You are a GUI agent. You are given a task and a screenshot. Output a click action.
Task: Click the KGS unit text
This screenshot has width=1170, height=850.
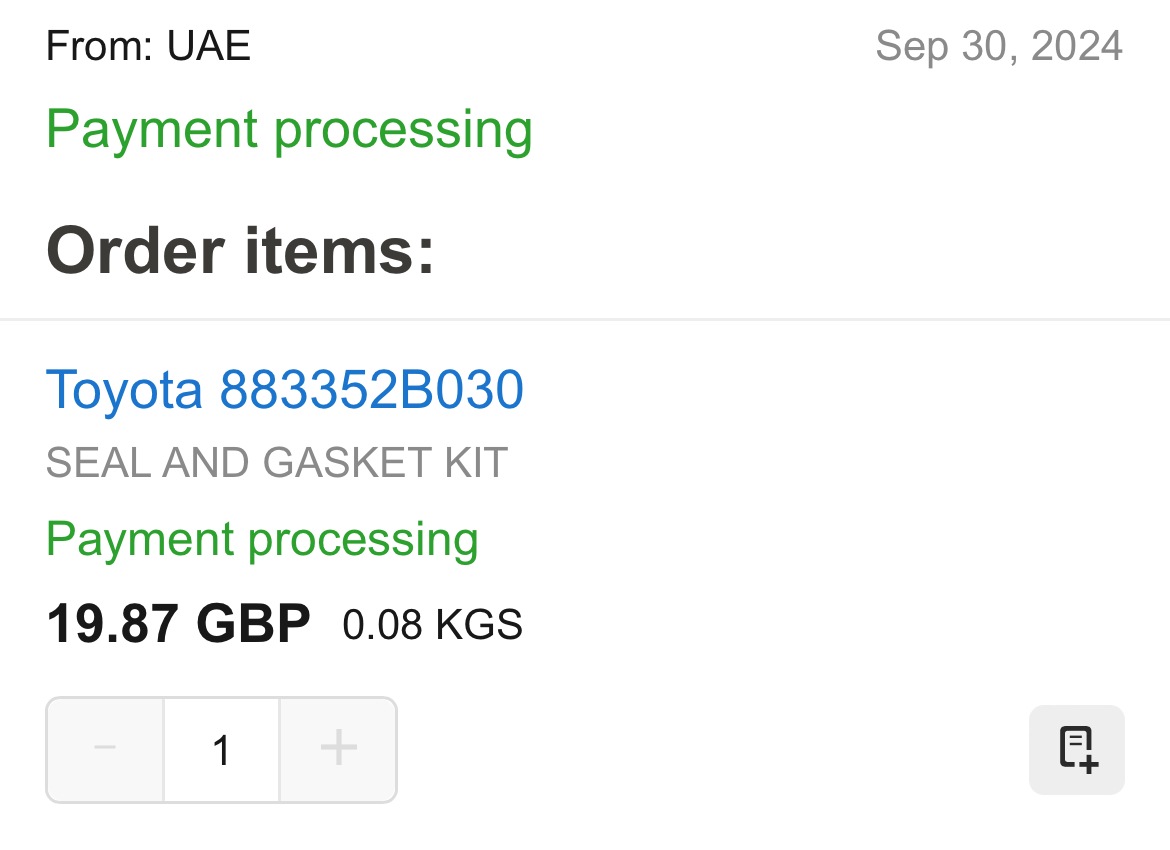tap(478, 625)
